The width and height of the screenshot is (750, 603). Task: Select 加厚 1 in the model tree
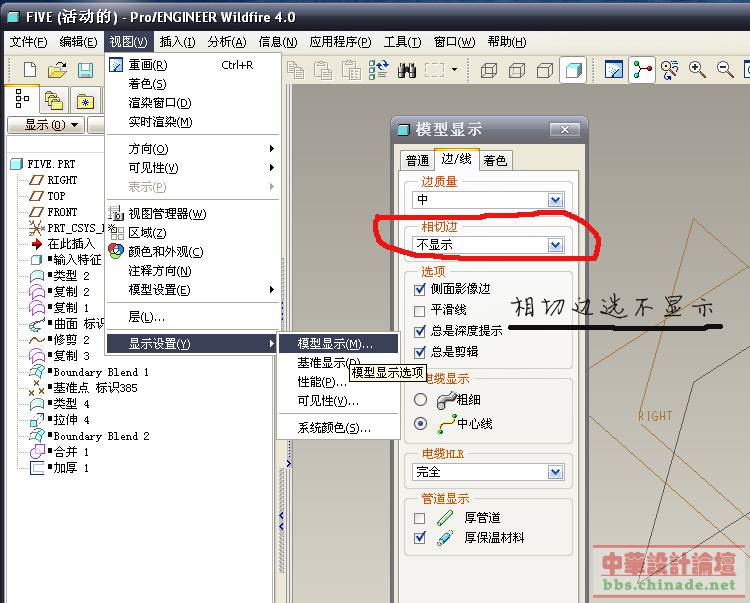pyautogui.click(x=71, y=468)
